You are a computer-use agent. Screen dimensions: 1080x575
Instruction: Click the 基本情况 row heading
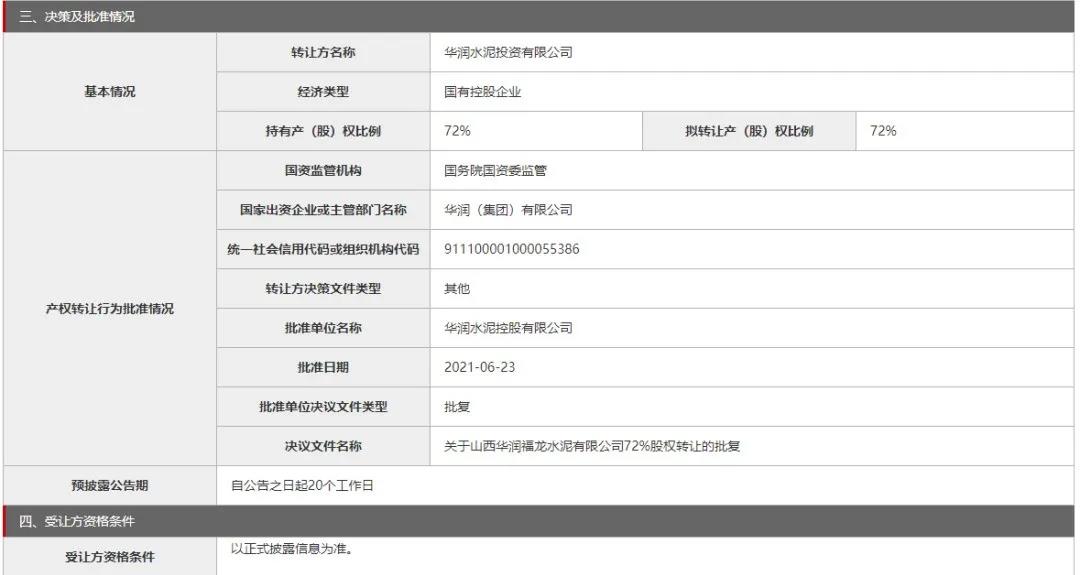click(x=109, y=92)
